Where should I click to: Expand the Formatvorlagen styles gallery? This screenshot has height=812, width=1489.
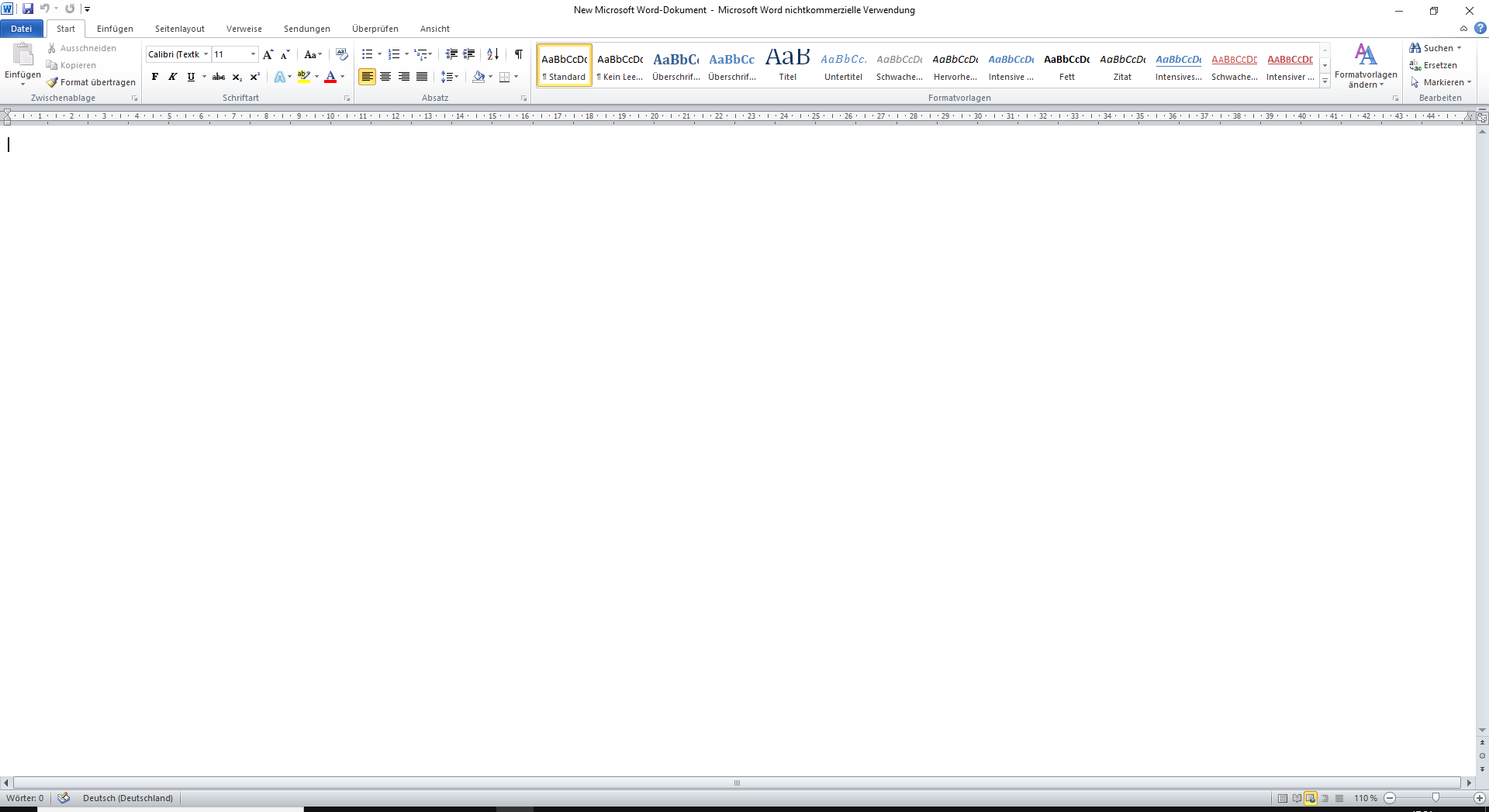tap(1325, 81)
